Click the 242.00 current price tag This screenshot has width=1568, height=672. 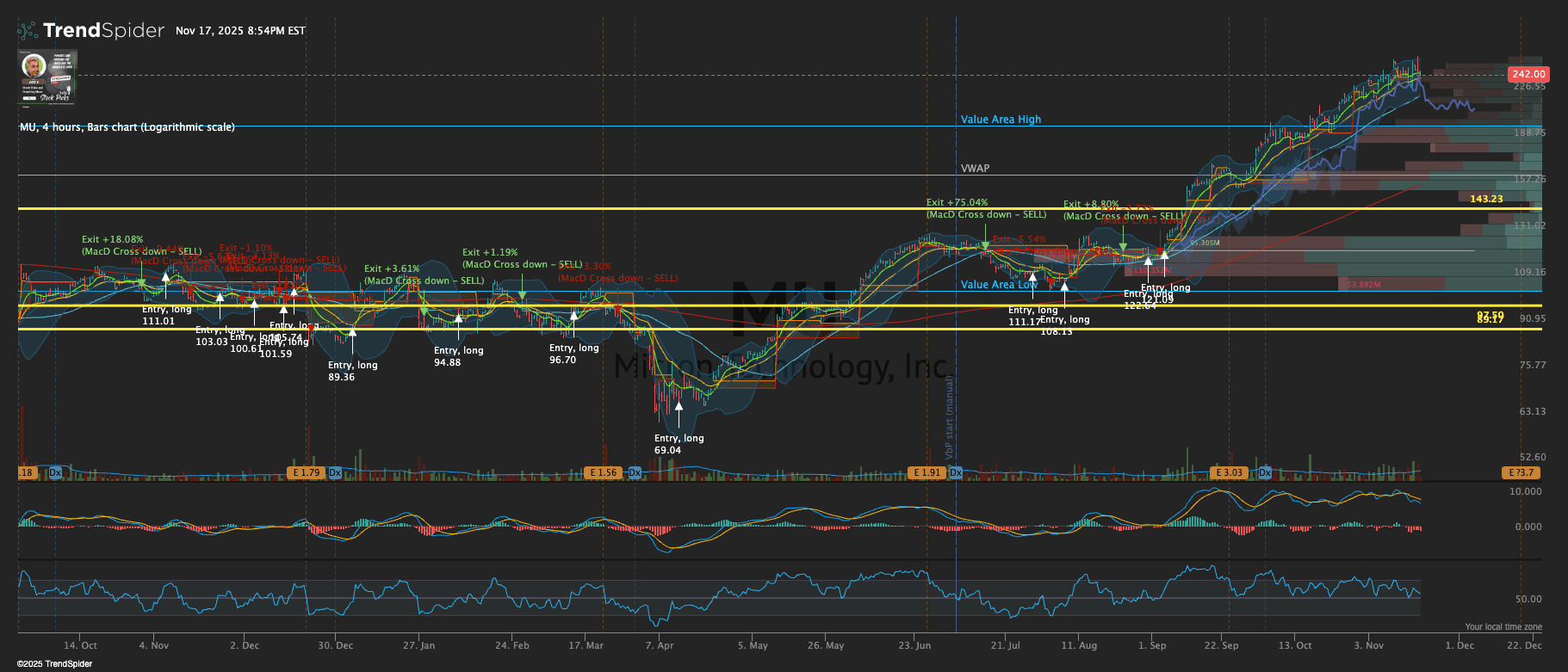click(x=1528, y=74)
